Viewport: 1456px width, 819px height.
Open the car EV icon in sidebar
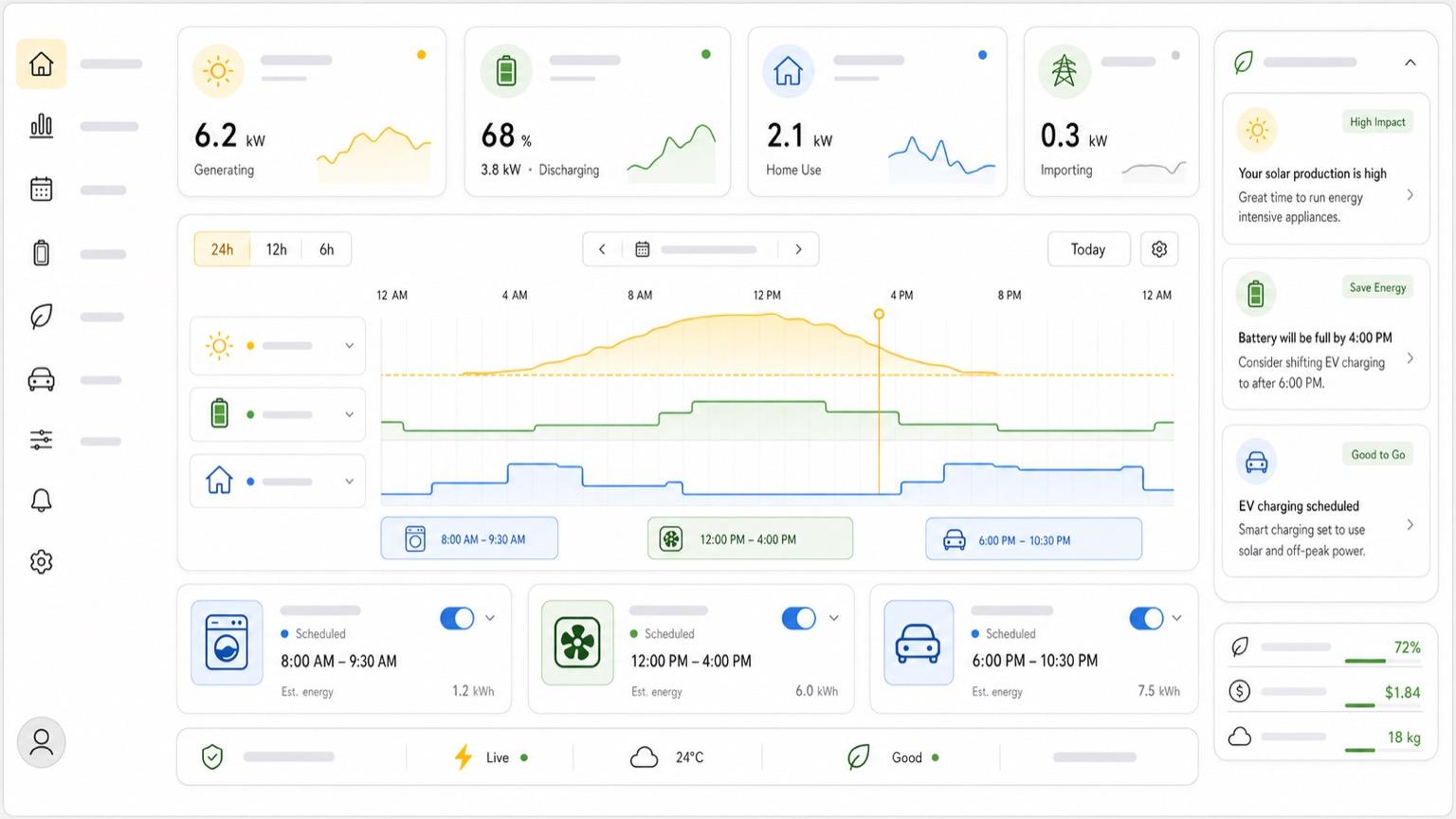point(41,380)
